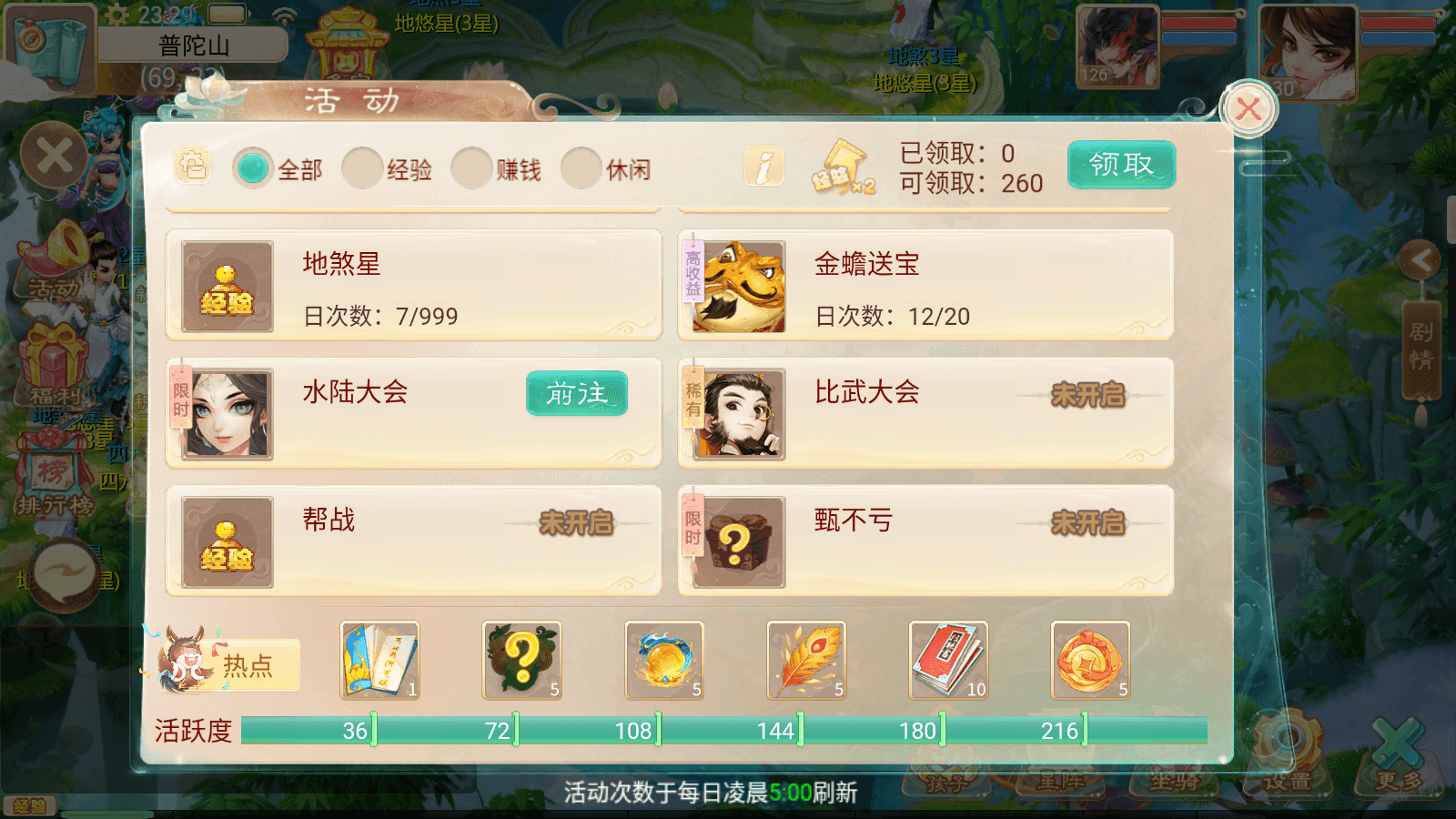
Task: Open the 金蟾送宝 activity entry
Action: click(x=925, y=286)
